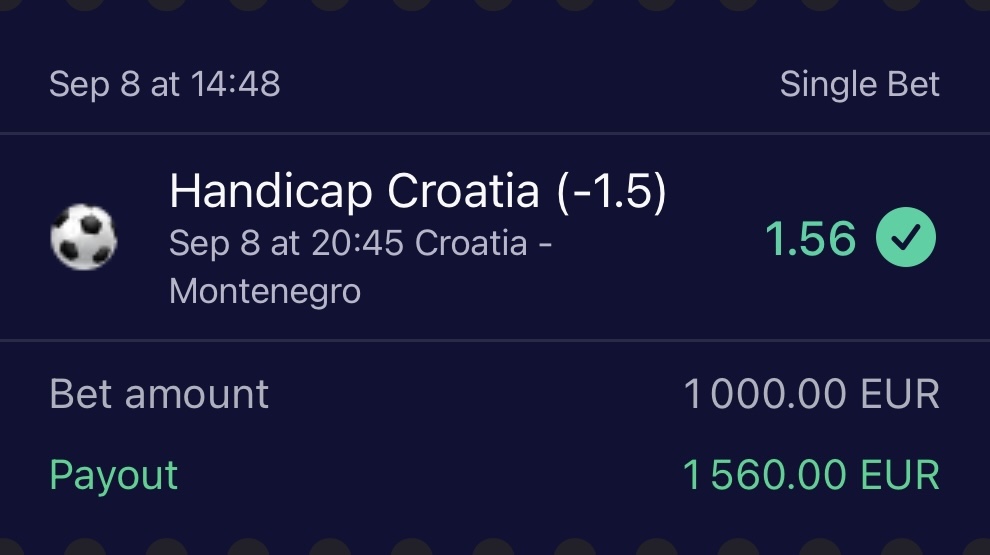
Task: Select the "Bet amount" label
Action: pos(159,394)
